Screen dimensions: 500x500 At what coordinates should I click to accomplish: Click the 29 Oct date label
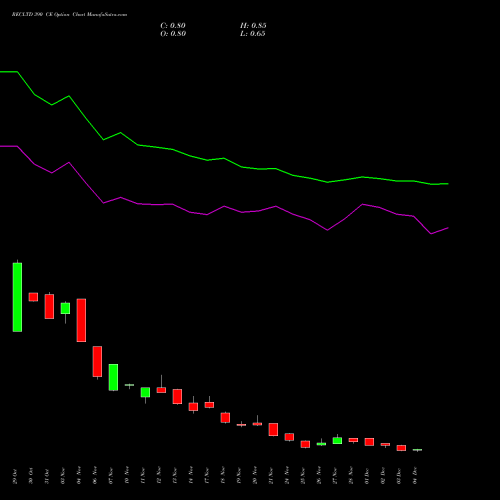pos(15,476)
